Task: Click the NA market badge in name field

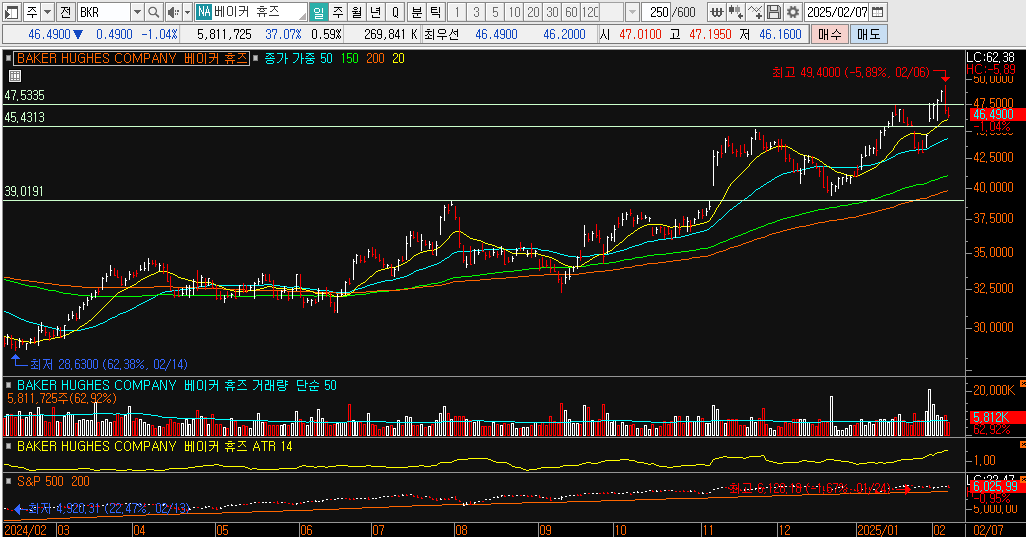Action: tap(204, 12)
